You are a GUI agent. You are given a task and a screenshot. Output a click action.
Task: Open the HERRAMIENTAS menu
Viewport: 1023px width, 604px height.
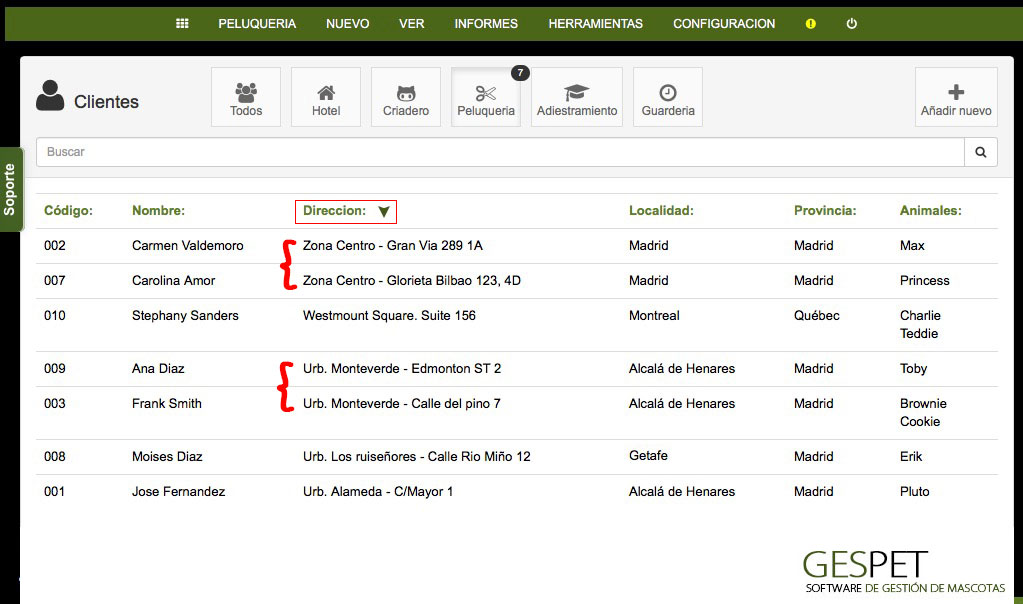coord(595,23)
